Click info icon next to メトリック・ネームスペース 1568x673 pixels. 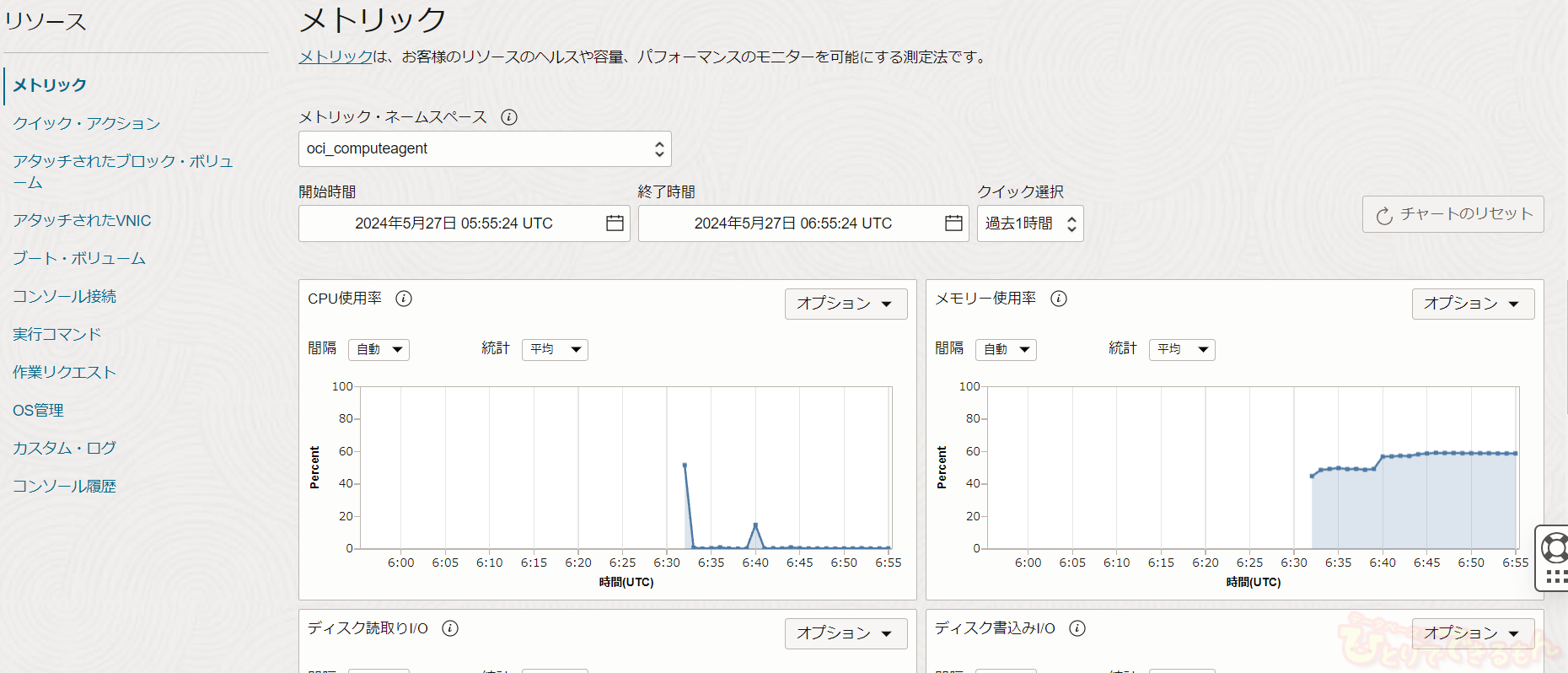509,117
